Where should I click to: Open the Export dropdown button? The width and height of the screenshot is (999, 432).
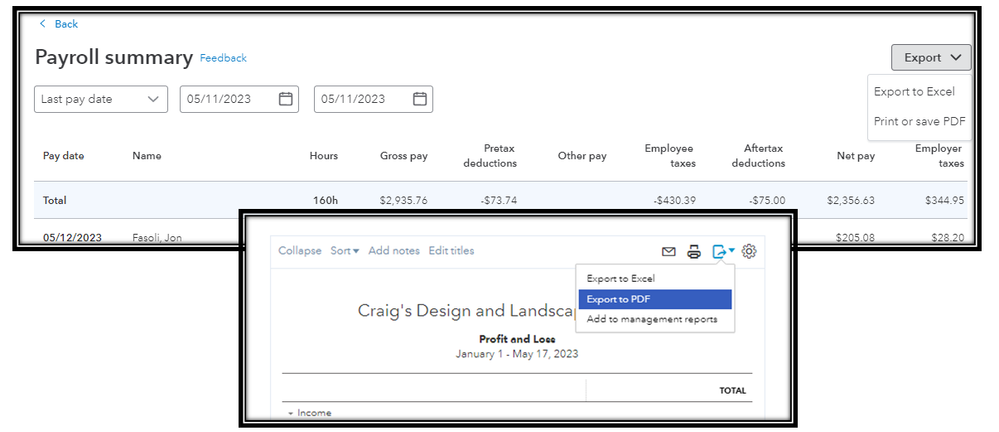(x=931, y=57)
